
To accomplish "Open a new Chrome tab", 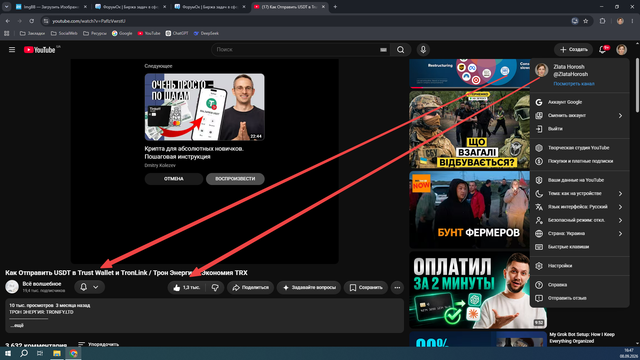I will 335,7.
